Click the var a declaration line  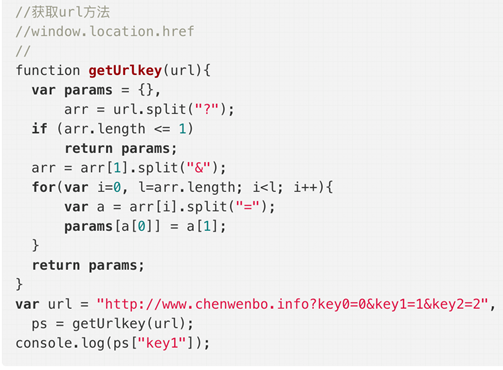[170, 207]
